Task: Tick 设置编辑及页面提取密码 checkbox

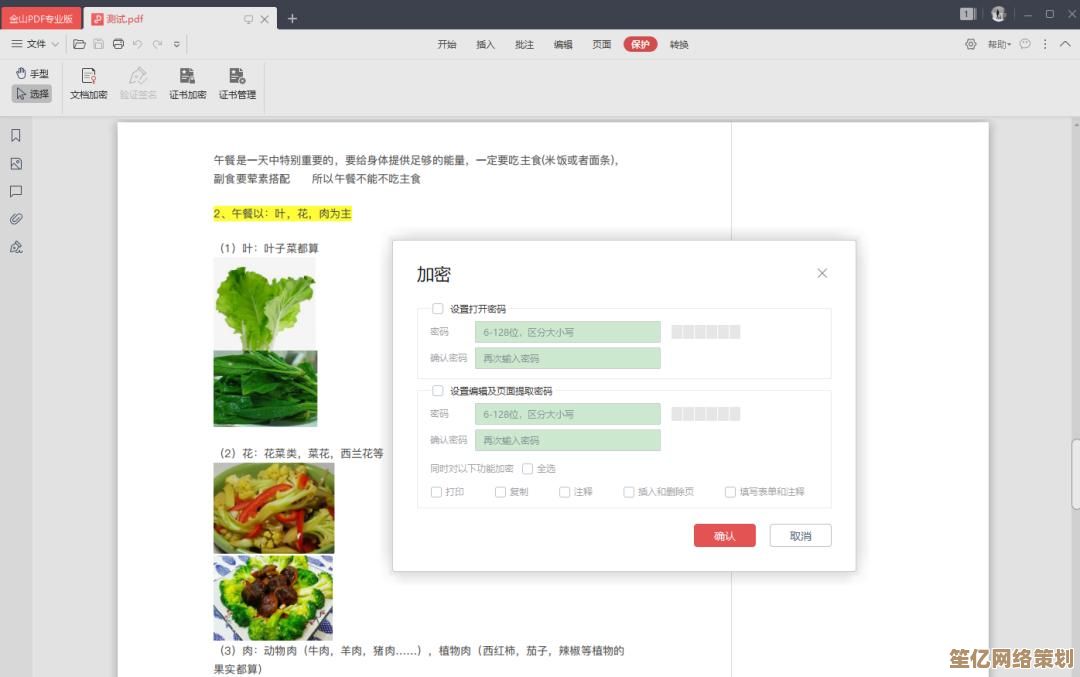Action: coord(437,391)
